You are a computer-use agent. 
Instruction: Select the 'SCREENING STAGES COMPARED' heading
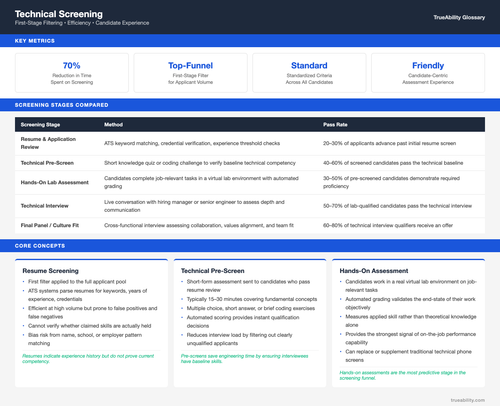61,105
